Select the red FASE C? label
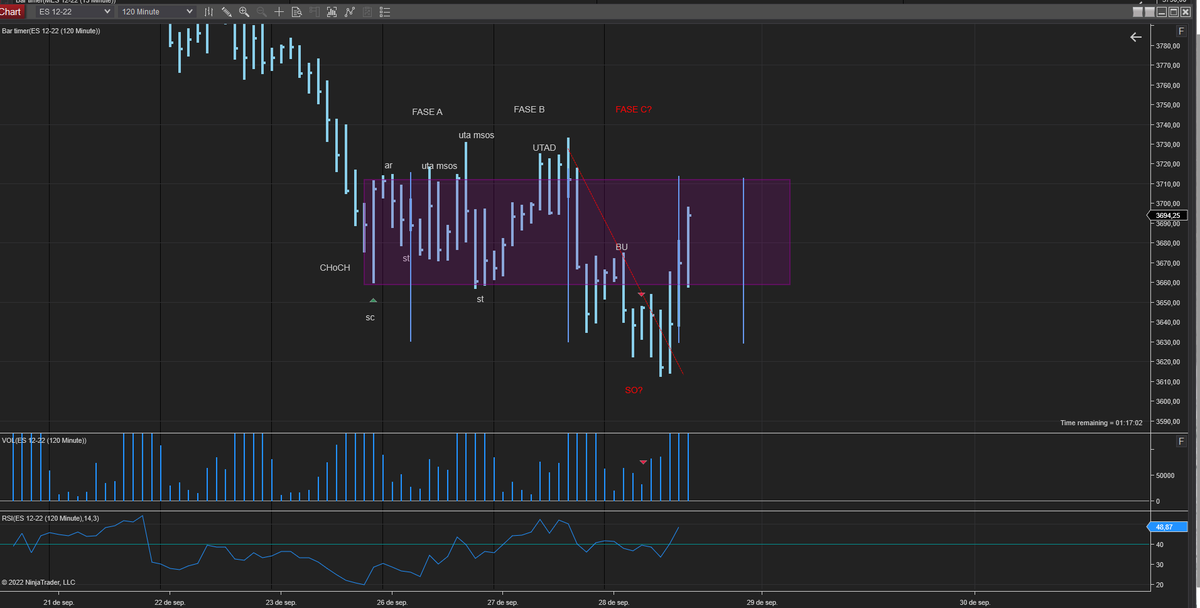The image size is (1200, 608). pos(634,110)
